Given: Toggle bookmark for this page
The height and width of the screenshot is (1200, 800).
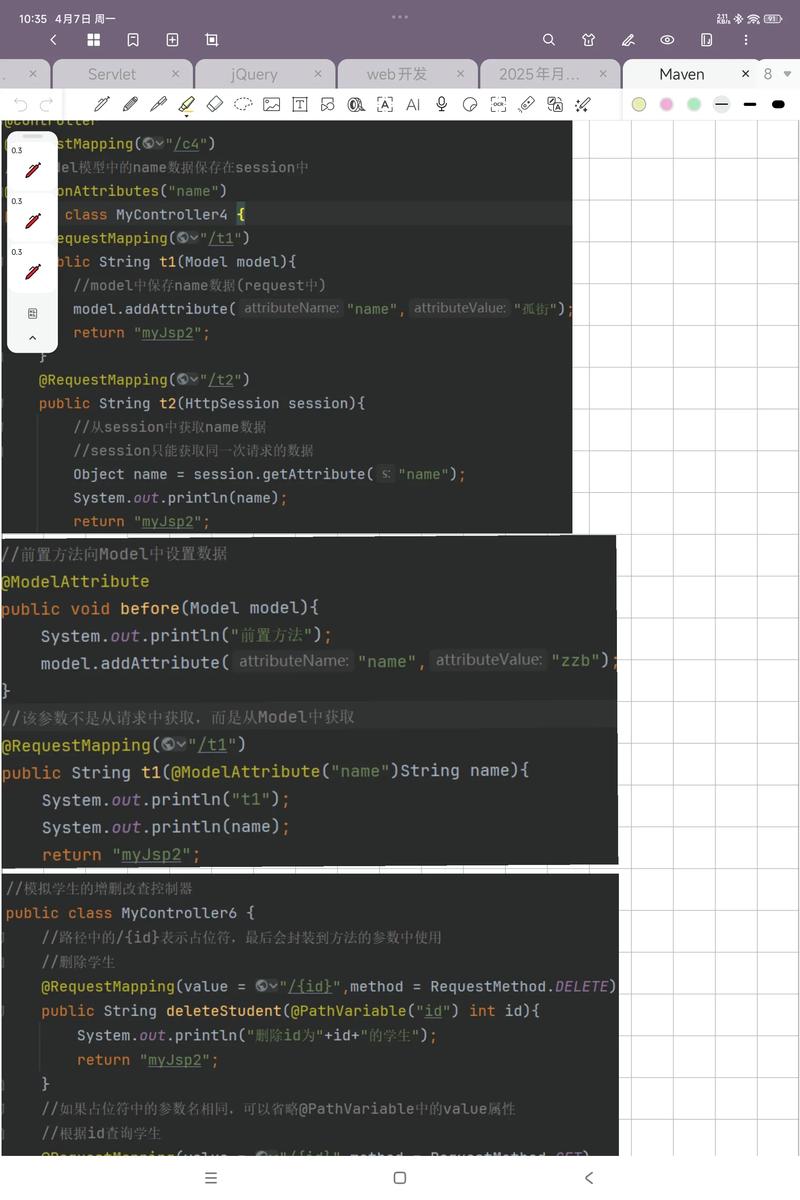Looking at the screenshot, I should 133,40.
